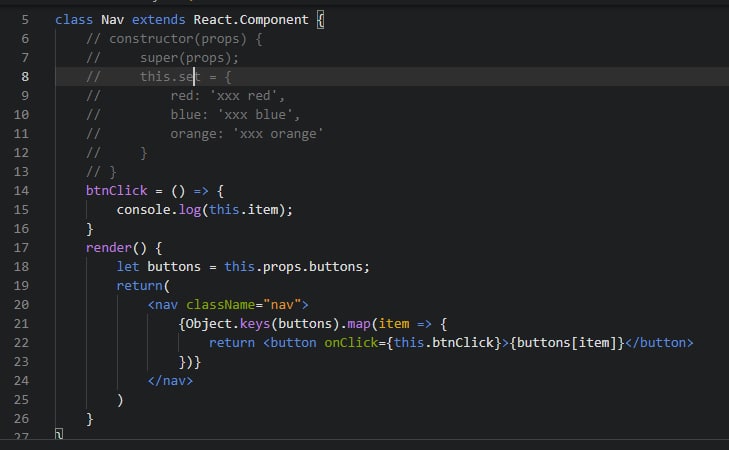Click the 'render' method name
The image size is (729, 450).
tap(109, 248)
